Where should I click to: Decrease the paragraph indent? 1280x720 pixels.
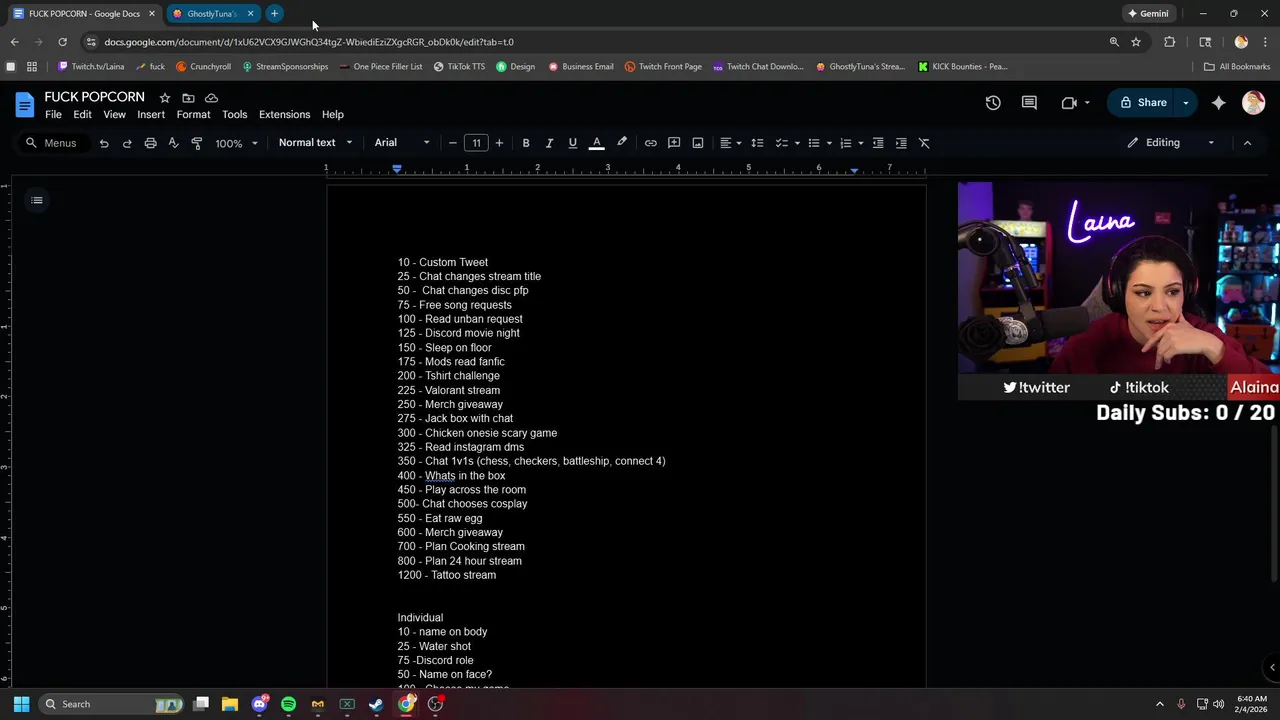click(x=878, y=143)
